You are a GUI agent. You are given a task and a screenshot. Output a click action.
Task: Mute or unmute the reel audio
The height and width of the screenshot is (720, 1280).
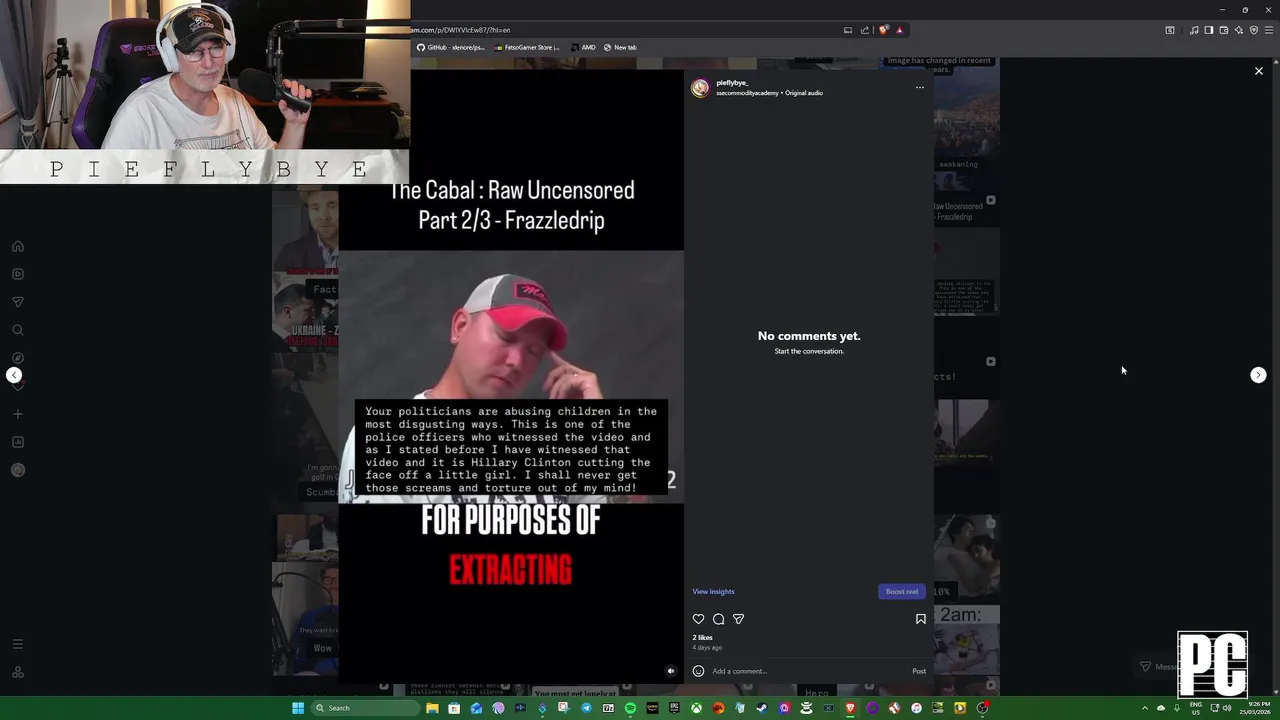pyautogui.click(x=671, y=671)
